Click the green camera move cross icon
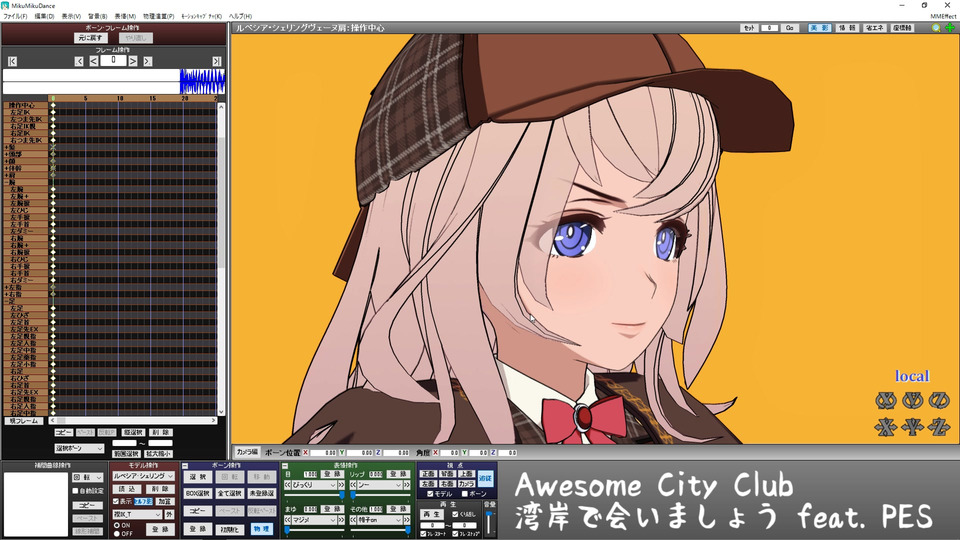Image resolution: width=960 pixels, height=540 pixels. pos(948,28)
